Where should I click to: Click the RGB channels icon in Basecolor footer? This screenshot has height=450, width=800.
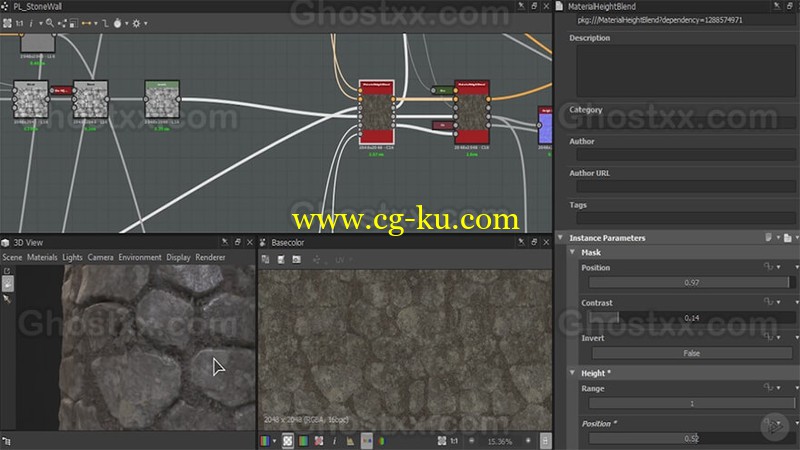265,441
